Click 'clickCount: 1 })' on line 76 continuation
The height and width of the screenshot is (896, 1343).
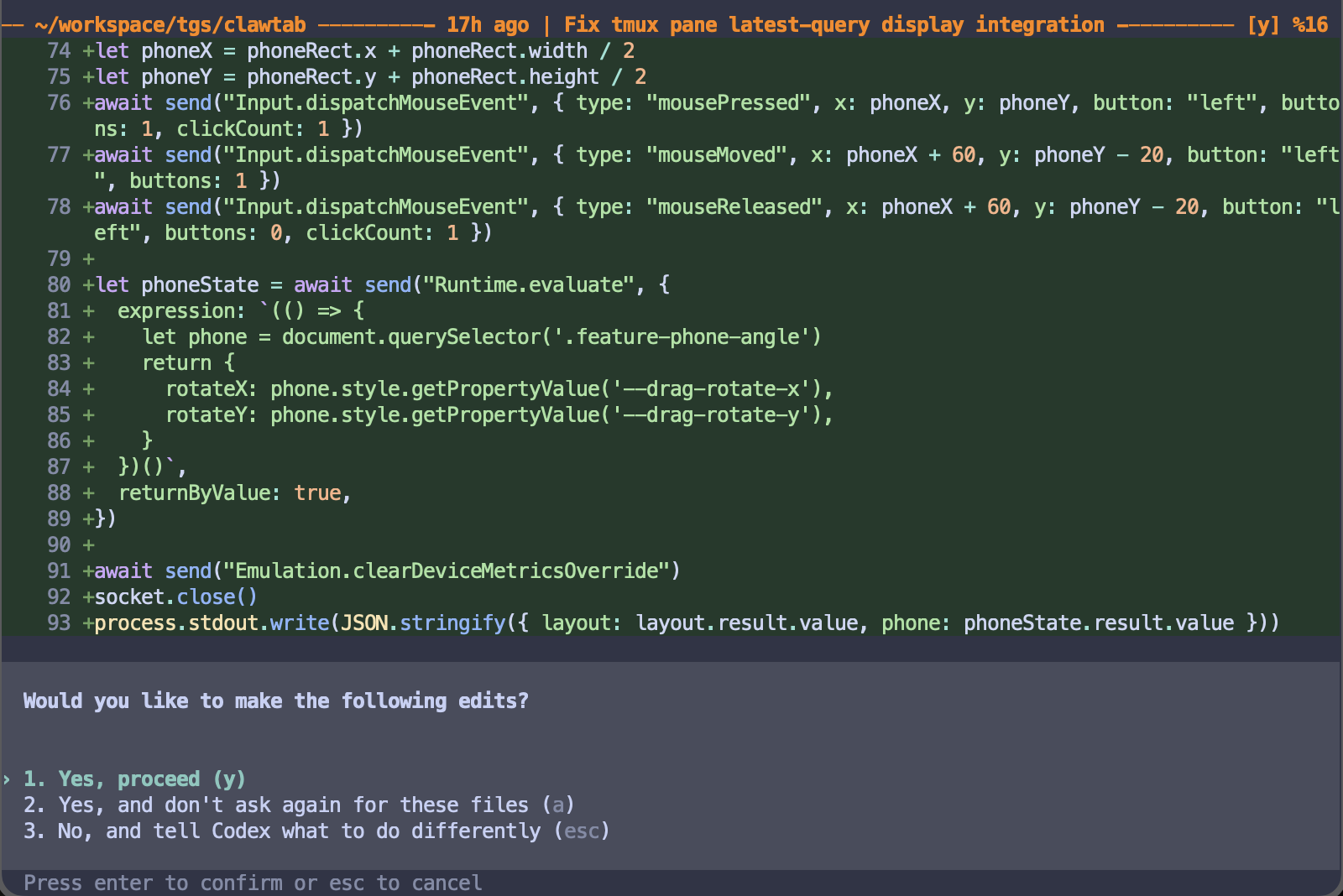point(270,129)
